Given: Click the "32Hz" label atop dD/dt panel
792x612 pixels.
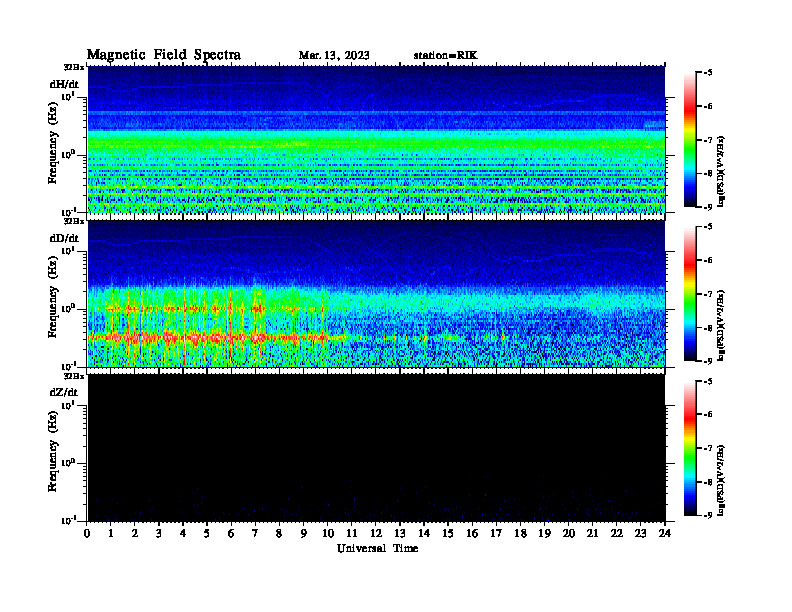Looking at the screenshot, I should (x=74, y=221).
